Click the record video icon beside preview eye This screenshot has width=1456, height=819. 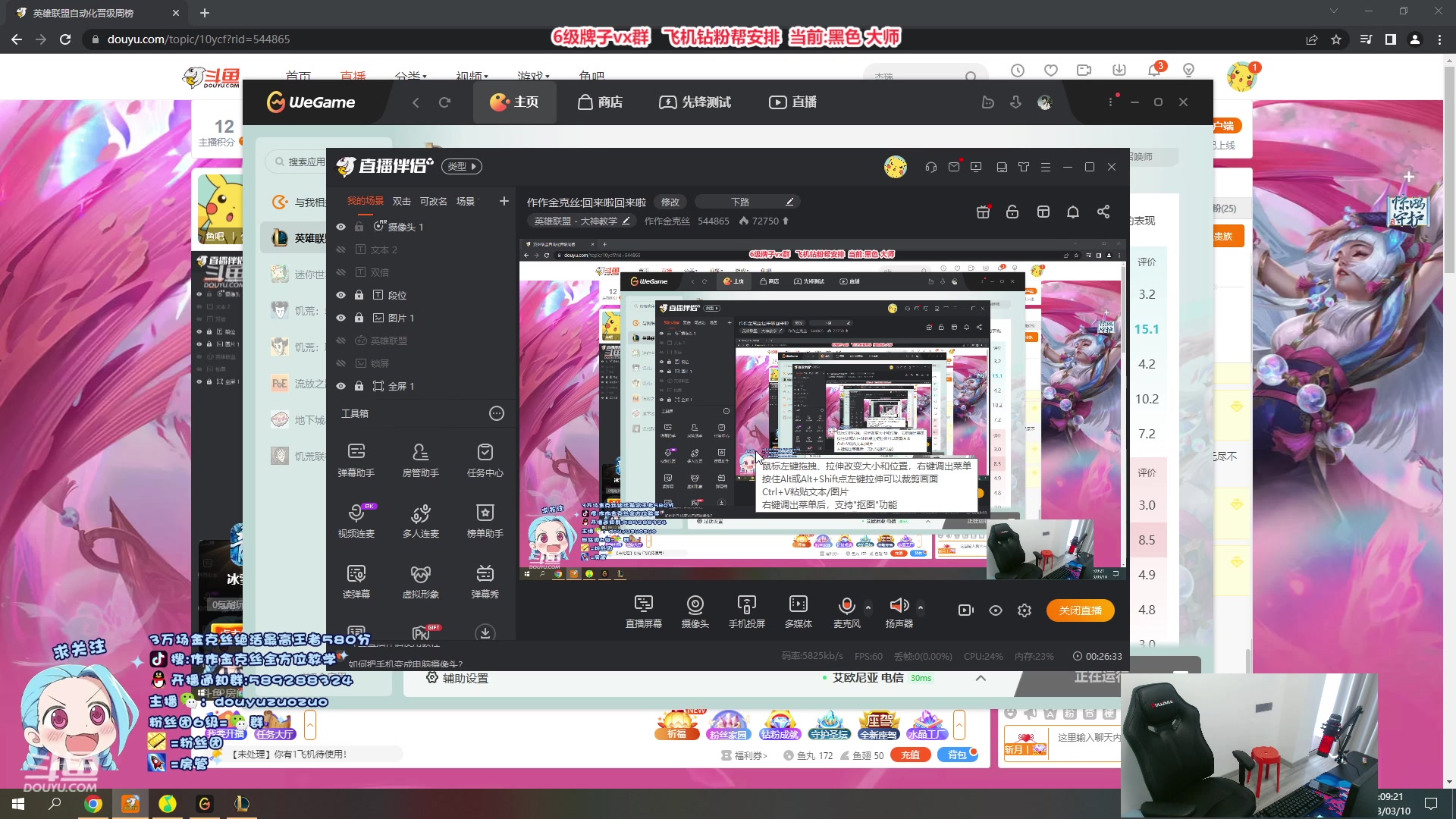(x=966, y=610)
